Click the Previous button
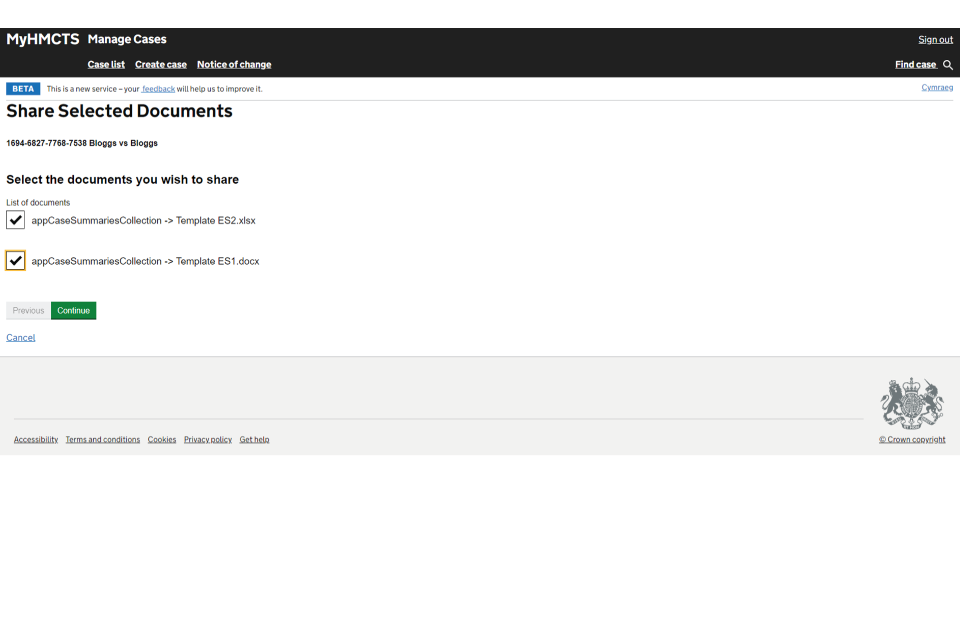 click(28, 311)
